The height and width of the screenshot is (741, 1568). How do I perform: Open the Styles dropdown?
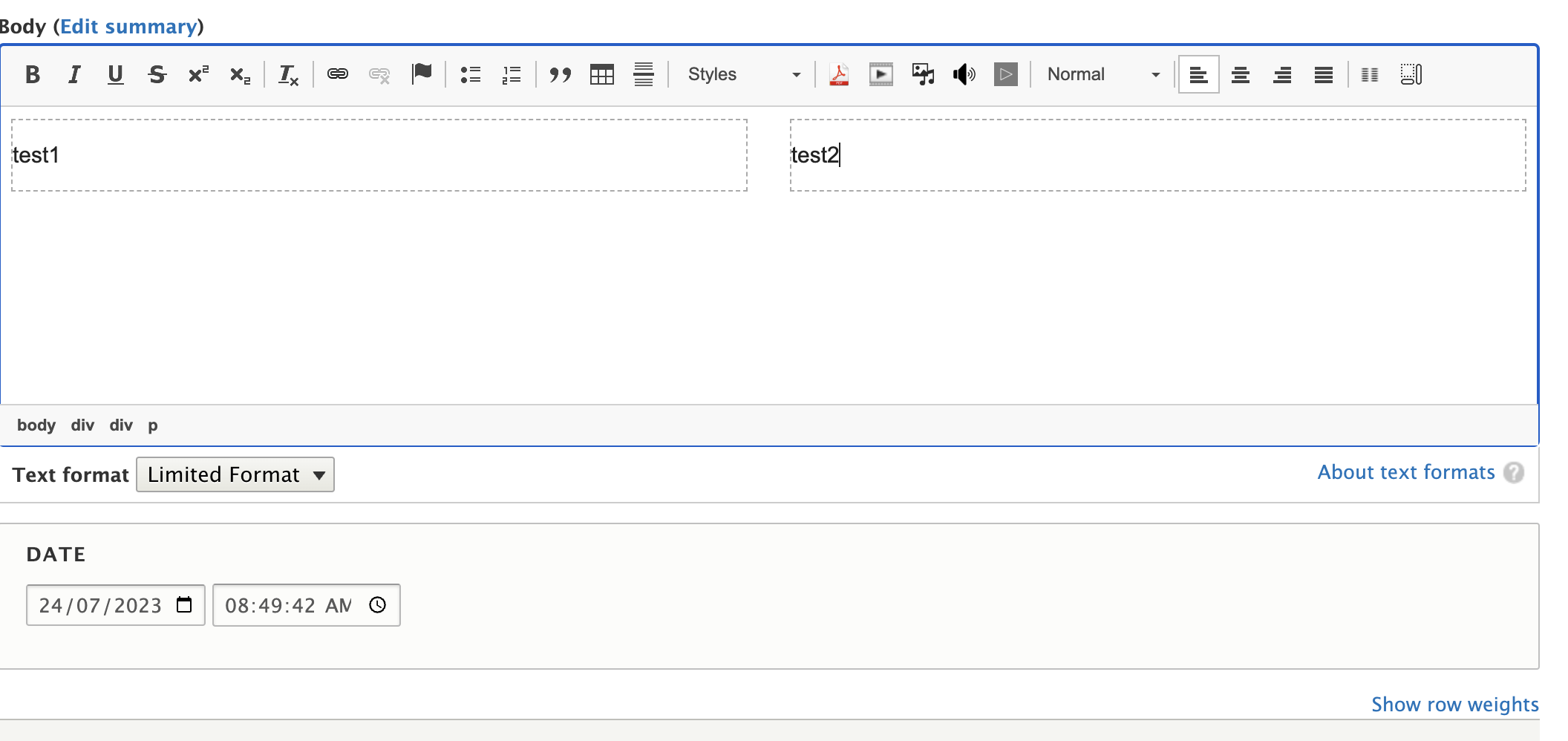[x=743, y=74]
